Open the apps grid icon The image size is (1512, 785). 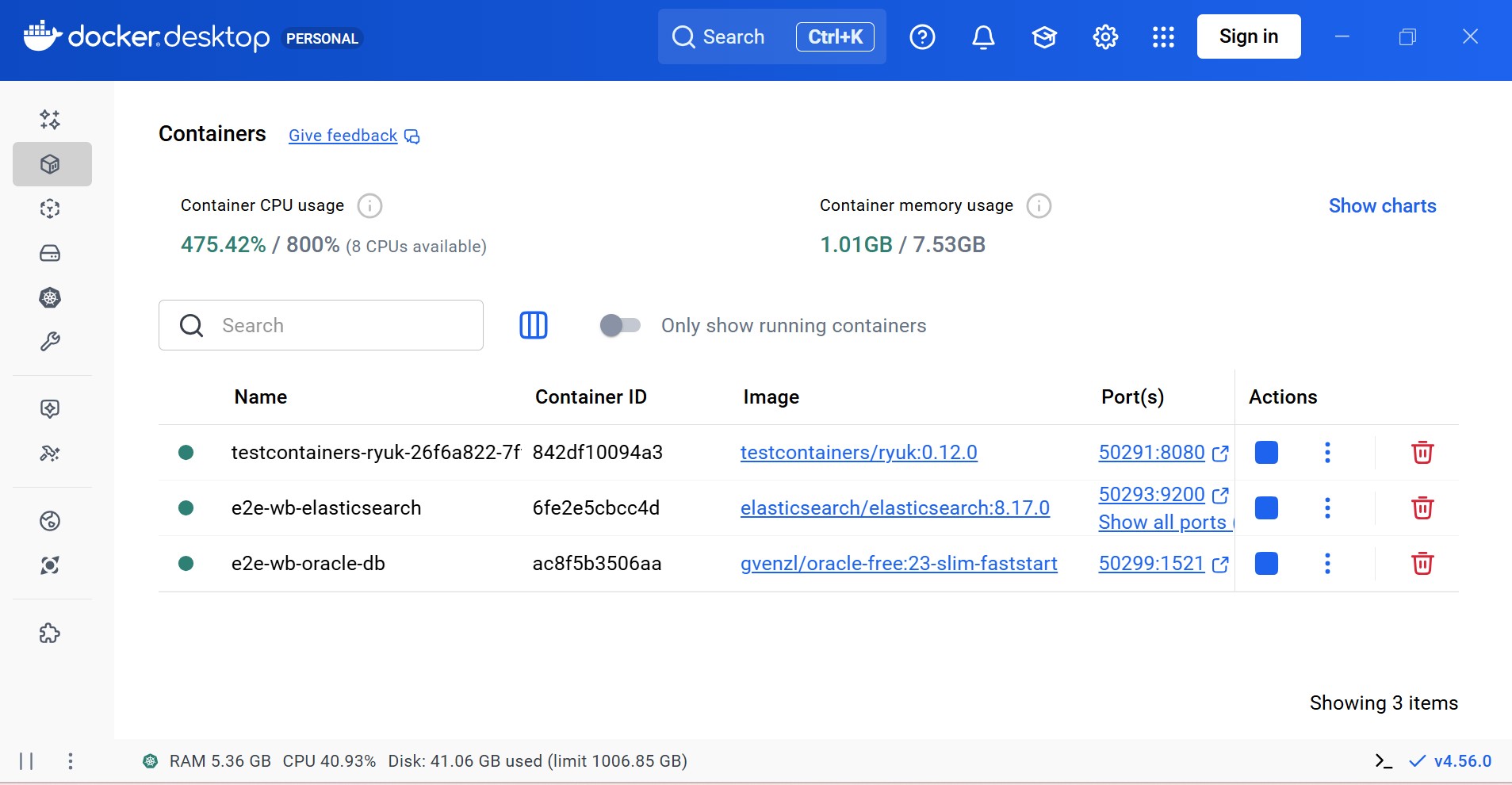pyautogui.click(x=1163, y=36)
